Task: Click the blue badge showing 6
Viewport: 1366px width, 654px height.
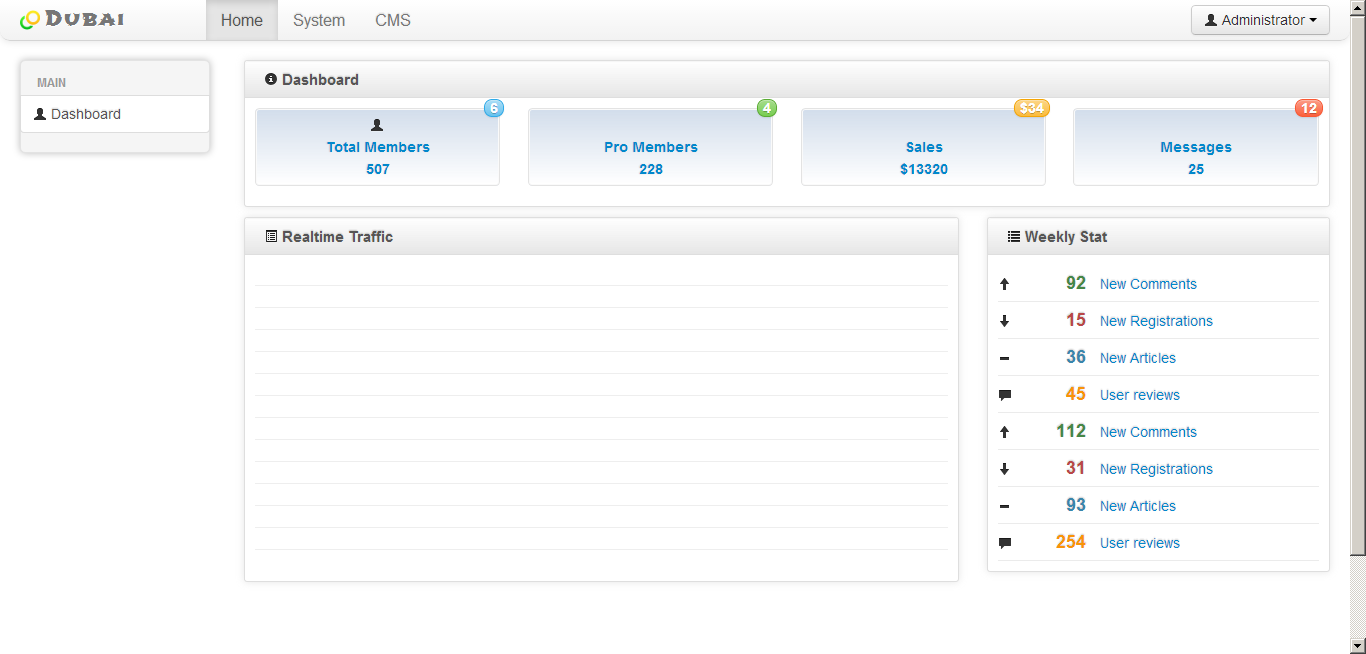Action: [494, 108]
